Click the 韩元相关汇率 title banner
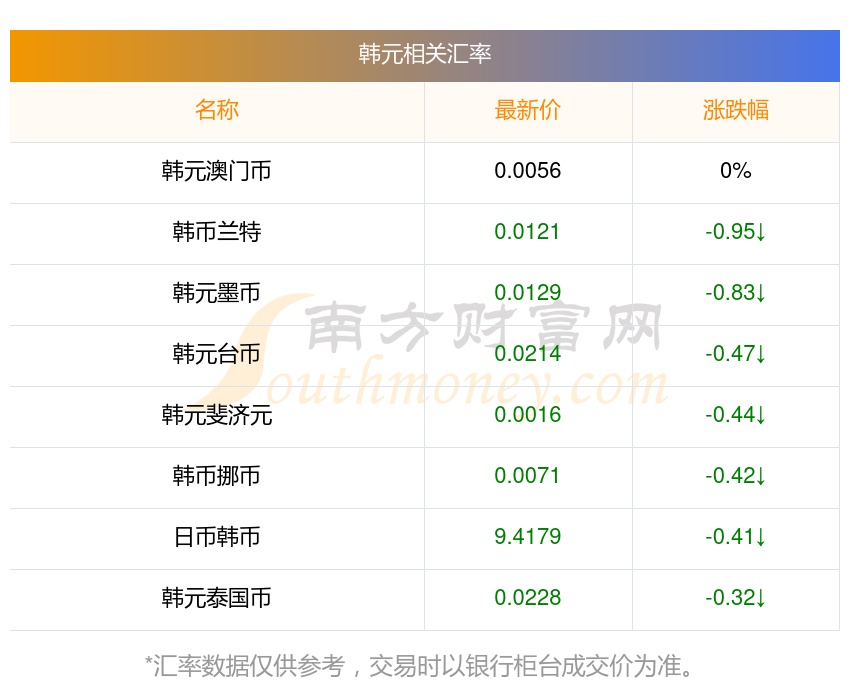850x697 pixels. (x=425, y=54)
